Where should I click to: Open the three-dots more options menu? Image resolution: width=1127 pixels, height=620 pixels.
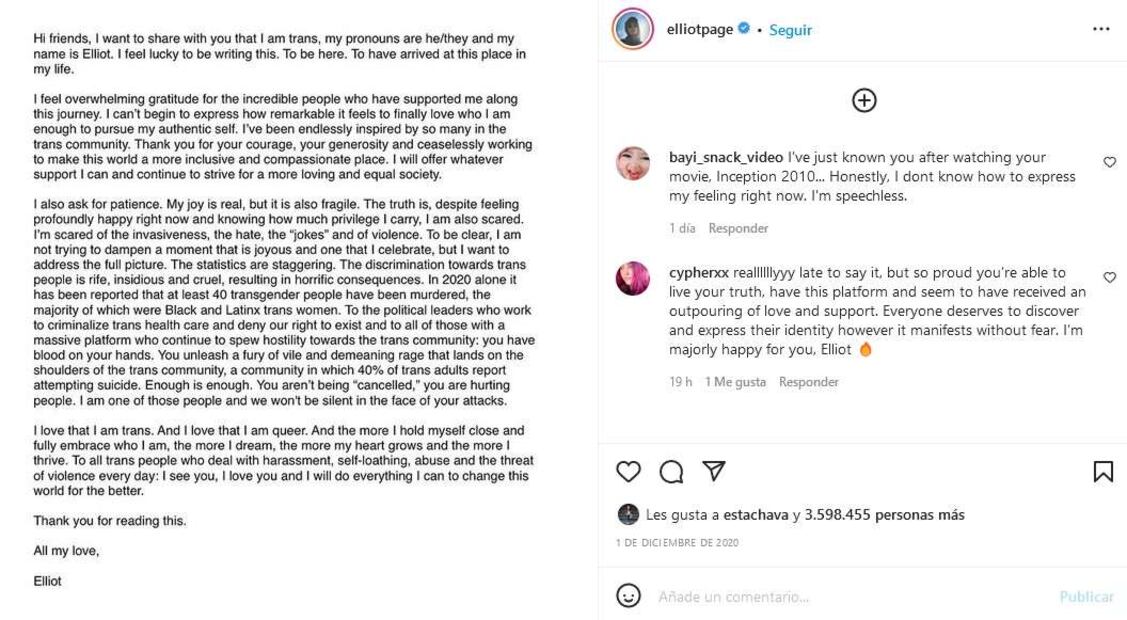(1101, 29)
